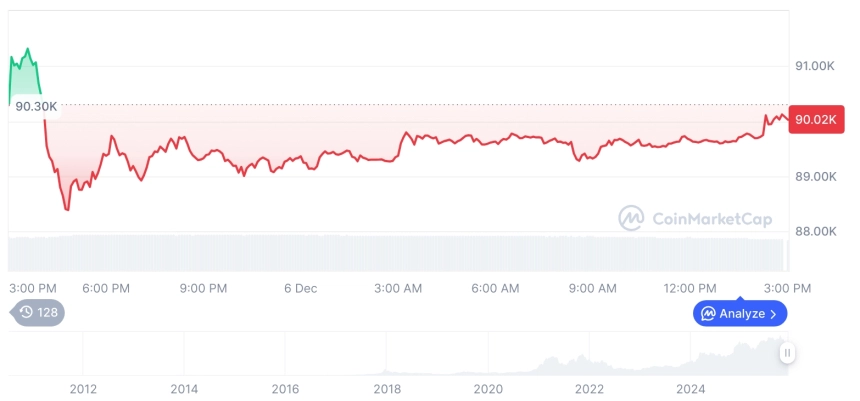Expand Analyze using its chevron arrow
Image resolution: width=860 pixels, height=401 pixels.
773,314
